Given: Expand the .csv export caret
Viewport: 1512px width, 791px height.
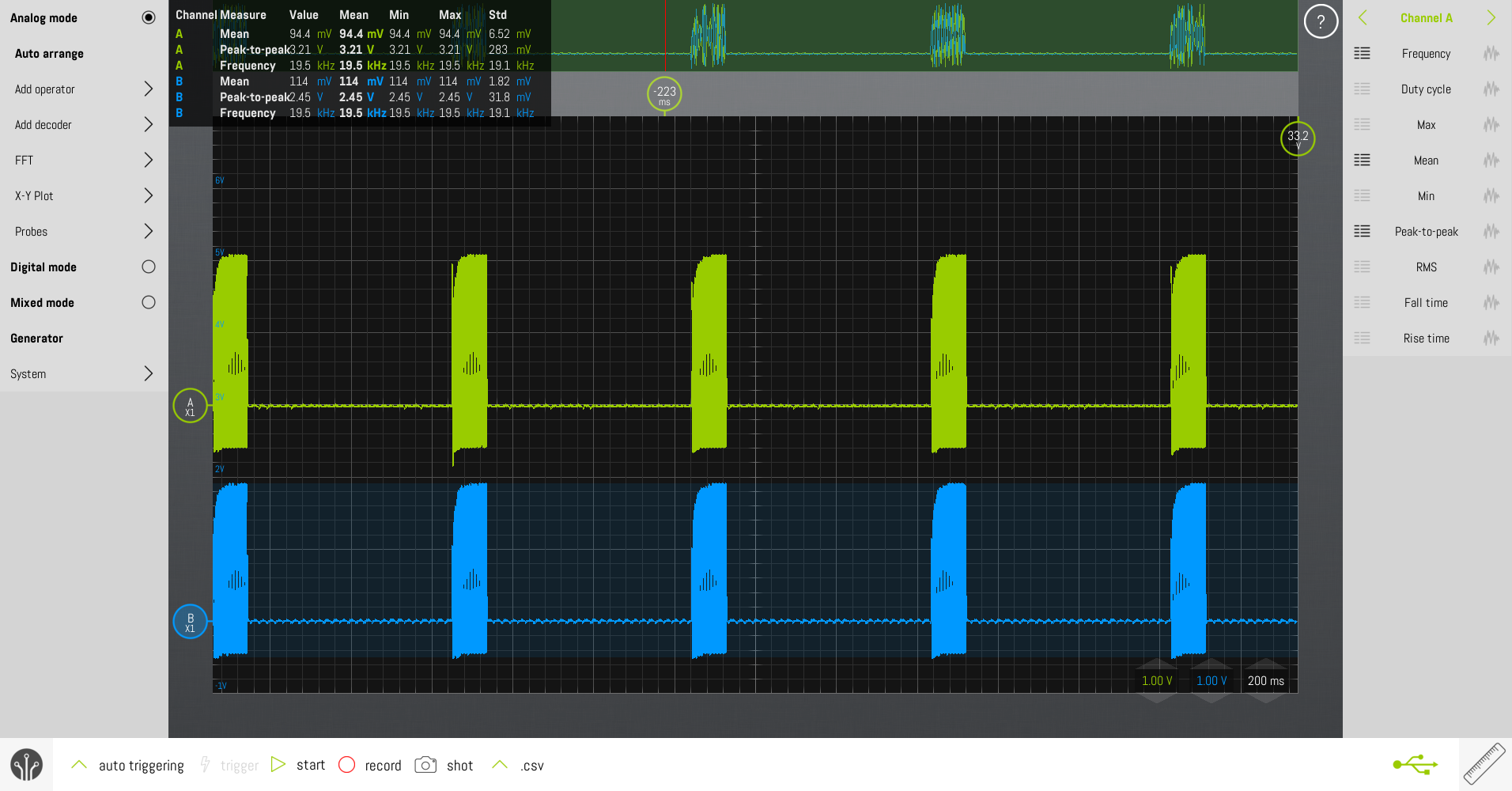Looking at the screenshot, I should (499, 764).
